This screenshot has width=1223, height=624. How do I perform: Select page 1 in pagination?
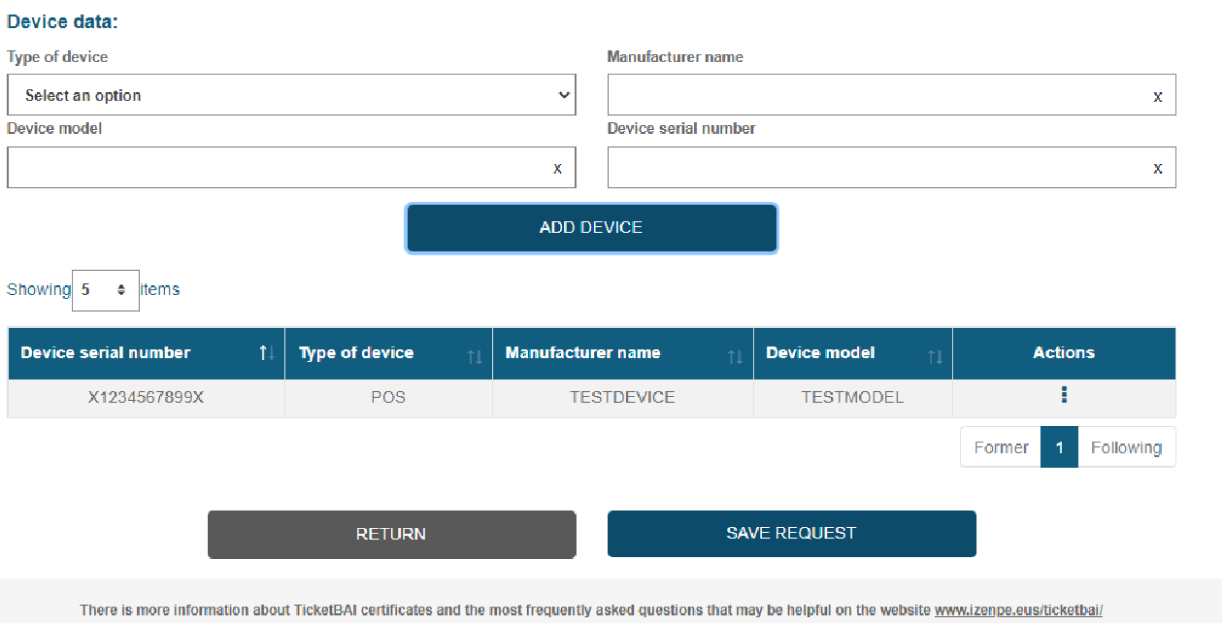click(1059, 447)
